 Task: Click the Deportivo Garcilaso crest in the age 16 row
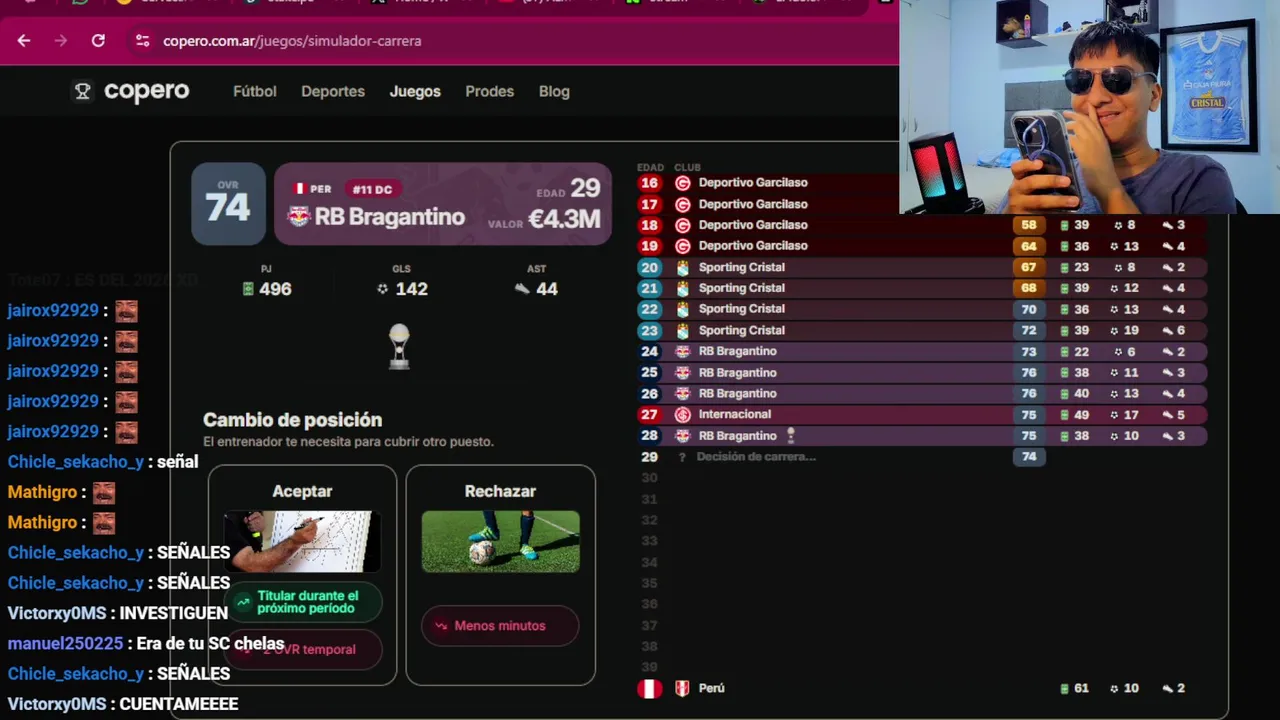coord(683,183)
